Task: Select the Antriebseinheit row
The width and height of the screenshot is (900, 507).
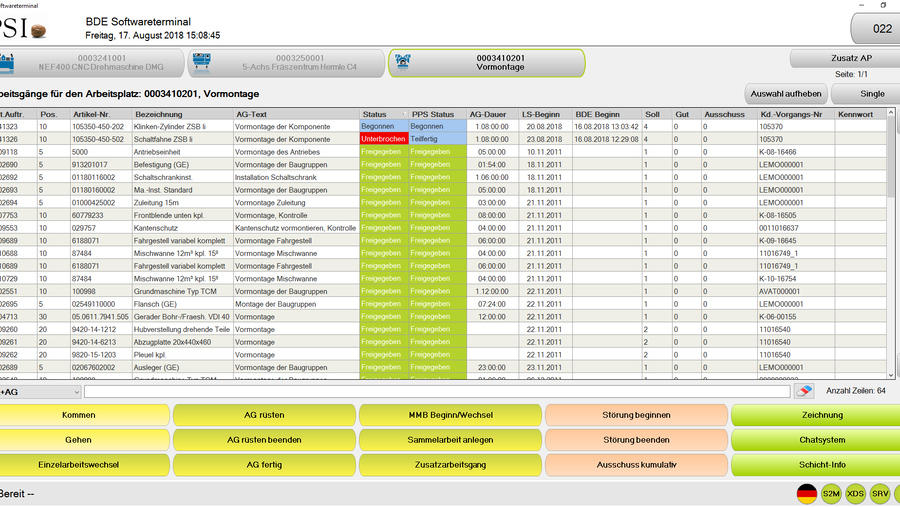Action: (x=443, y=152)
